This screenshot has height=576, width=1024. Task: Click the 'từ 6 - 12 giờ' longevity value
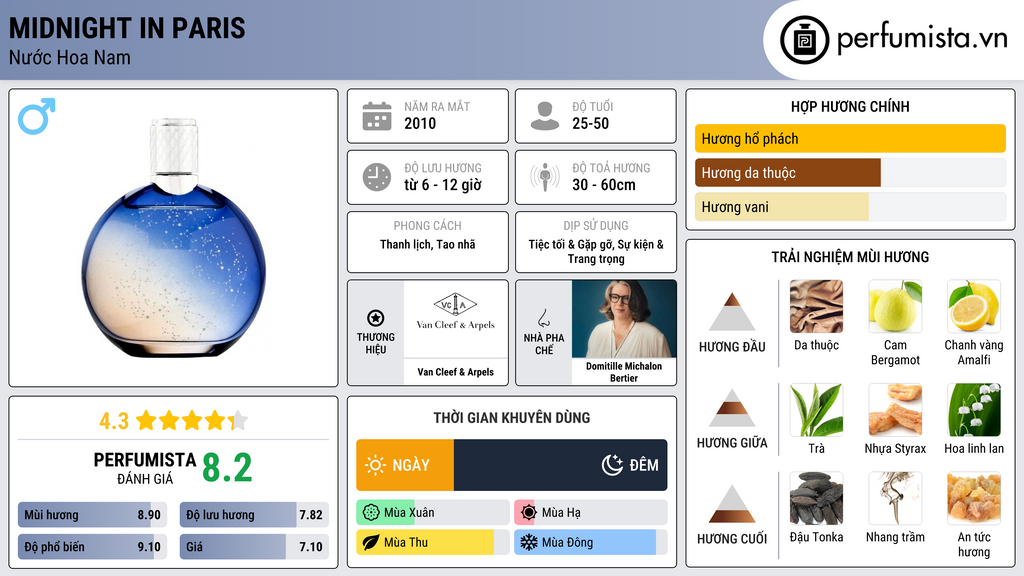click(443, 185)
